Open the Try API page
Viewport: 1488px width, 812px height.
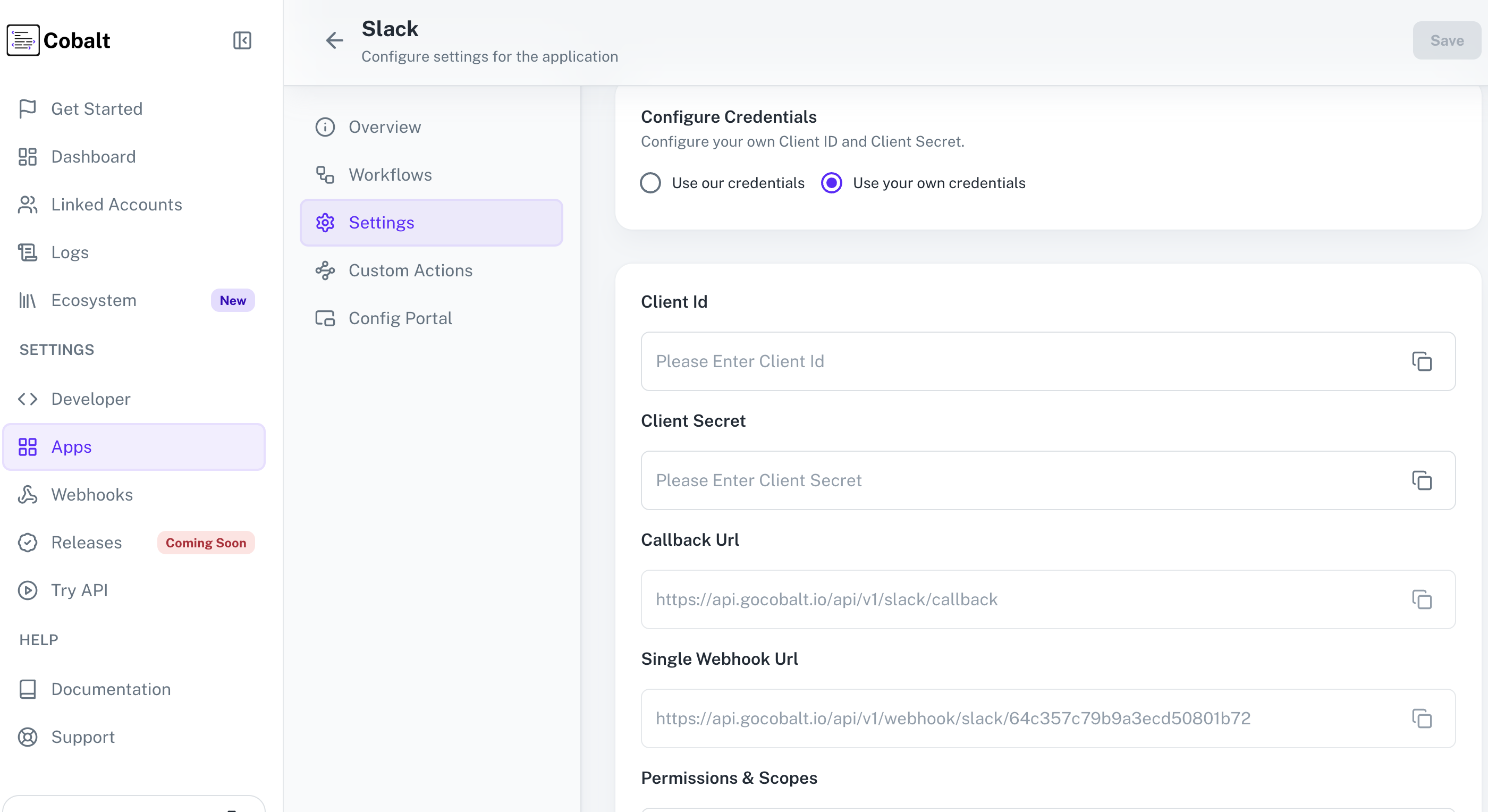coord(79,590)
